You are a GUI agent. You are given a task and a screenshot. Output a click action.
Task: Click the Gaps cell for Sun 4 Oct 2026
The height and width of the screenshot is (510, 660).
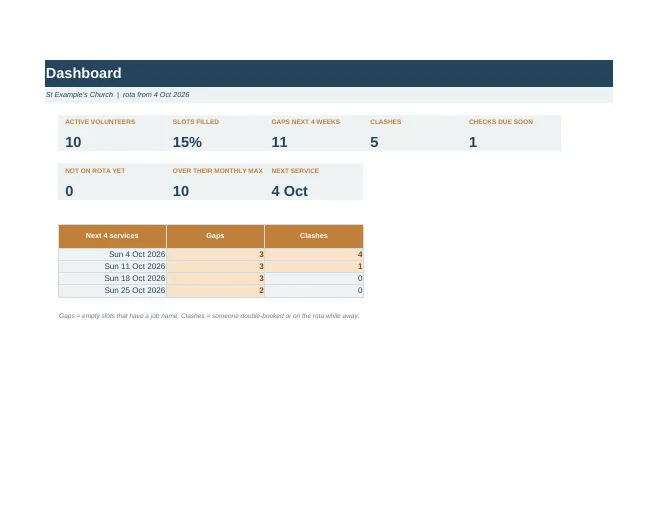point(216,254)
